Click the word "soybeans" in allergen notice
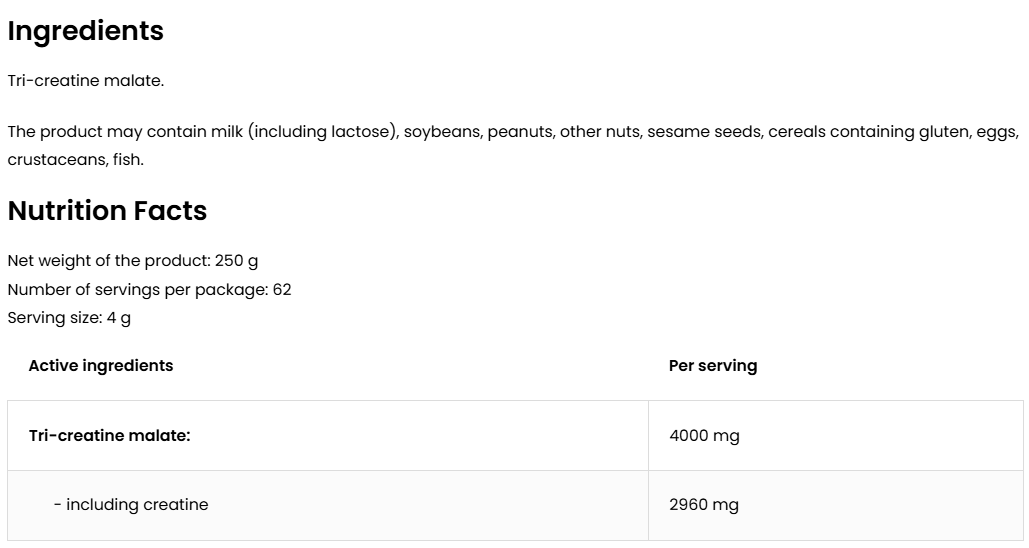The height and width of the screenshot is (548, 1029). 441,132
